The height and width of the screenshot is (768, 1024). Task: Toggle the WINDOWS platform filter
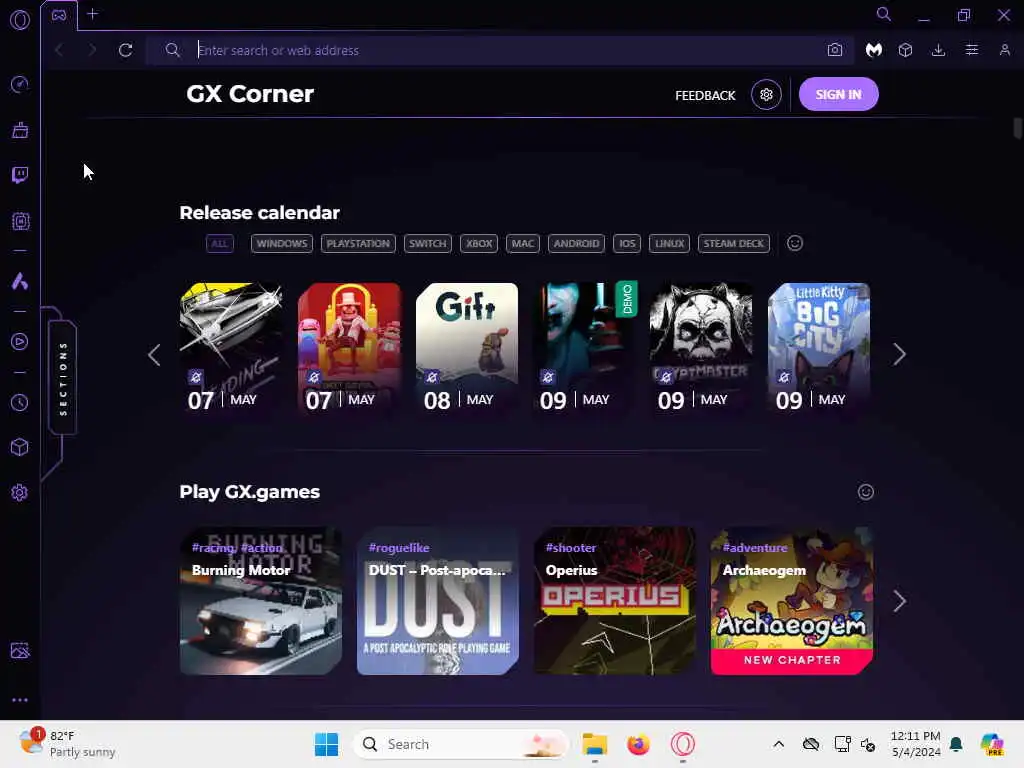tap(281, 244)
